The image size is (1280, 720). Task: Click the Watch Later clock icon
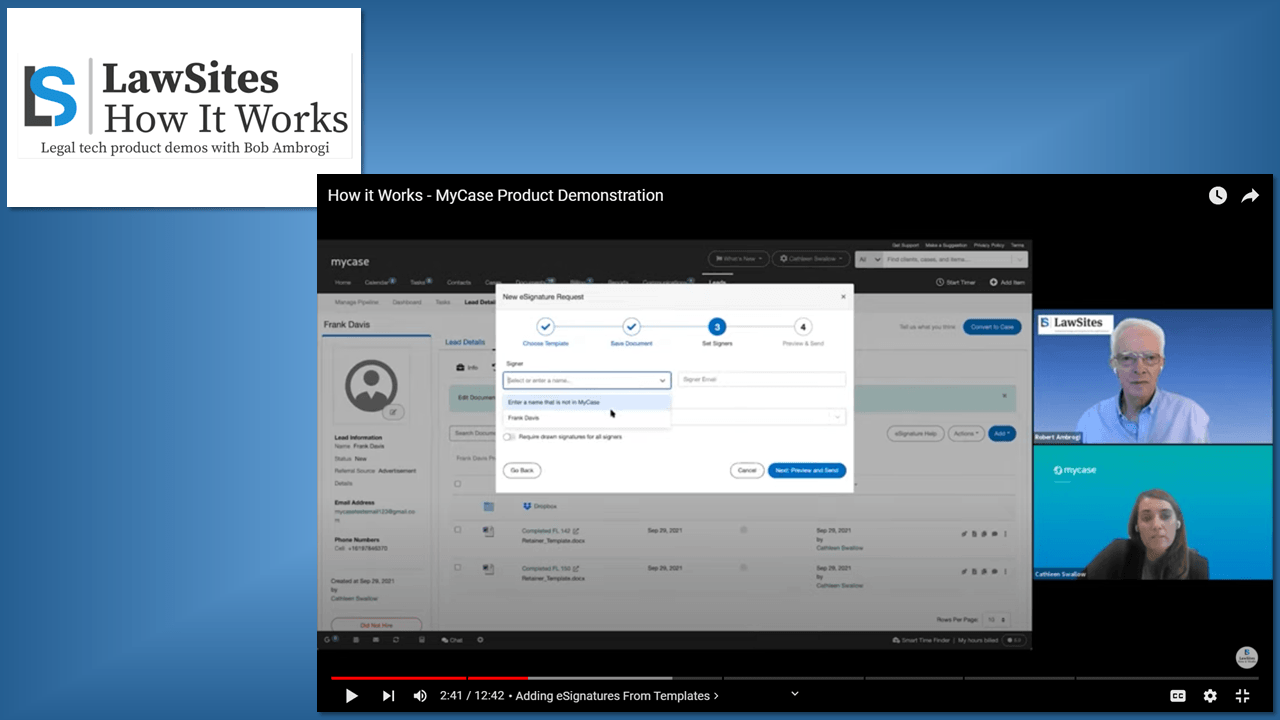click(x=1217, y=196)
